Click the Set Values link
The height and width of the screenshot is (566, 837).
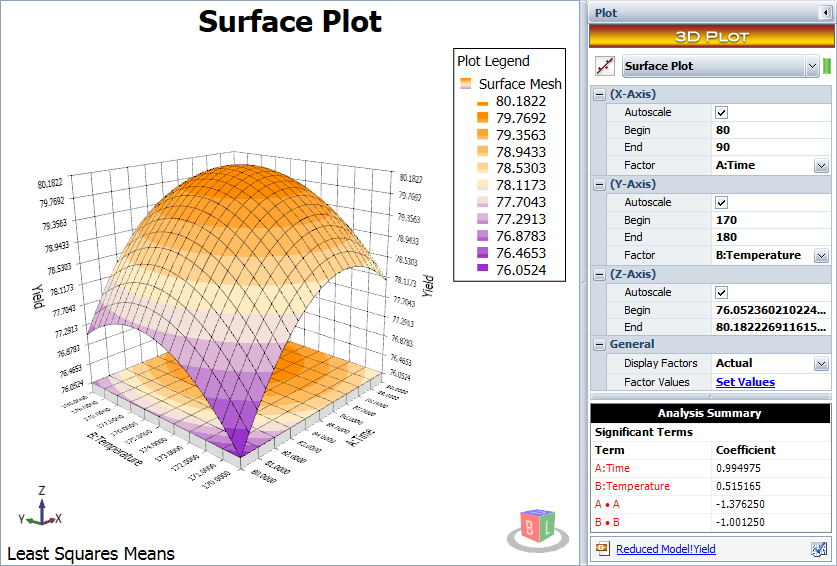[745, 382]
